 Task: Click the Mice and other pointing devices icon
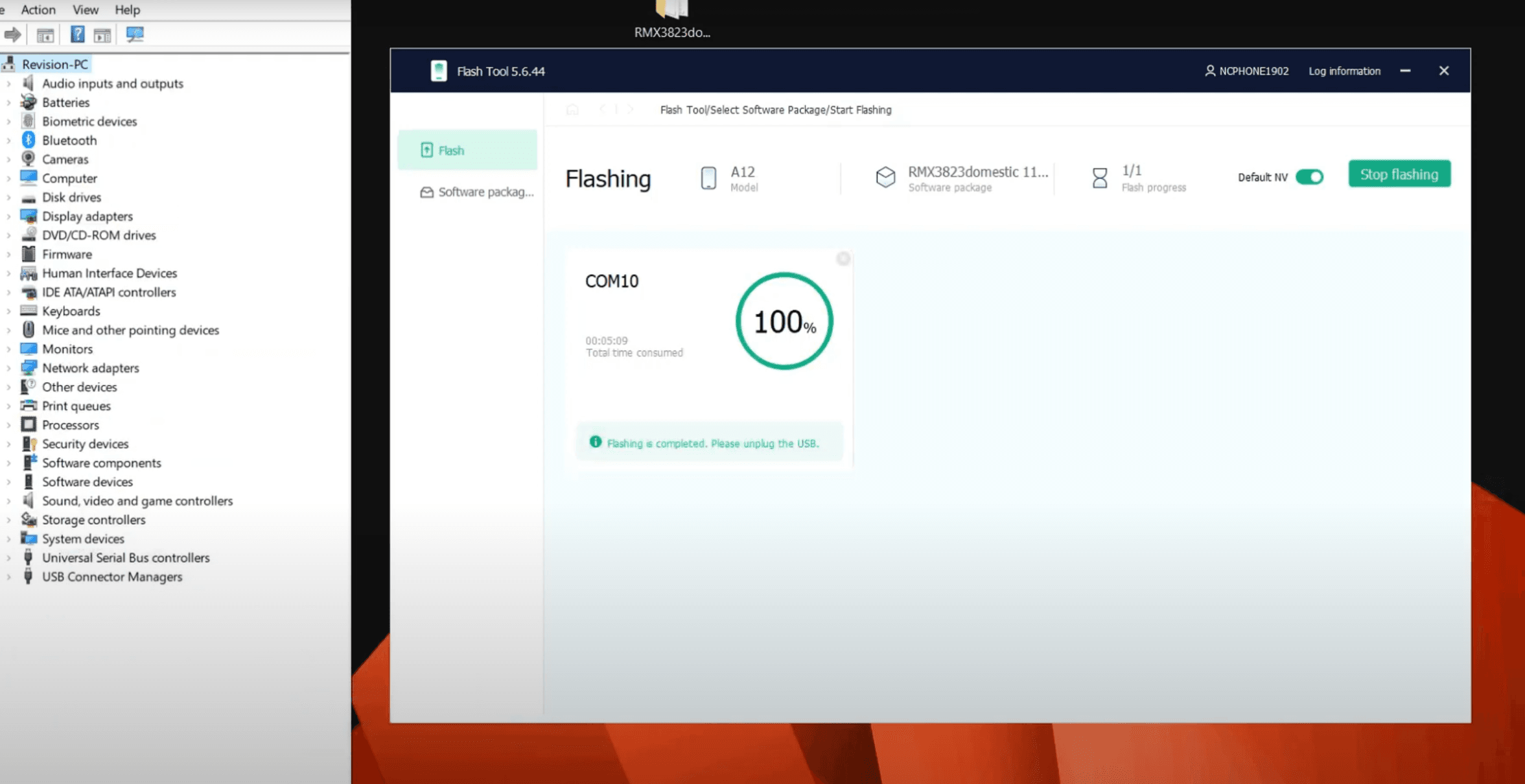coord(28,329)
